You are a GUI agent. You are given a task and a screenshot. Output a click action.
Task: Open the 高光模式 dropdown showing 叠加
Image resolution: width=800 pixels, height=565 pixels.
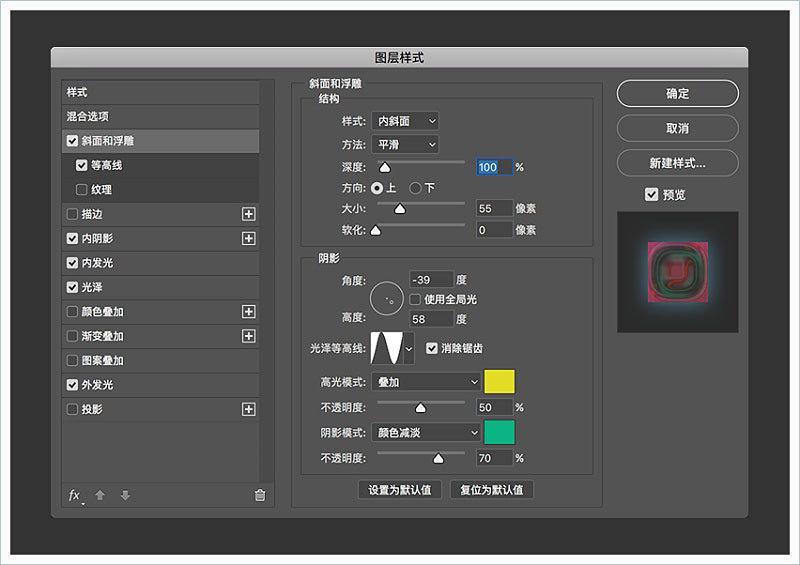[426, 382]
